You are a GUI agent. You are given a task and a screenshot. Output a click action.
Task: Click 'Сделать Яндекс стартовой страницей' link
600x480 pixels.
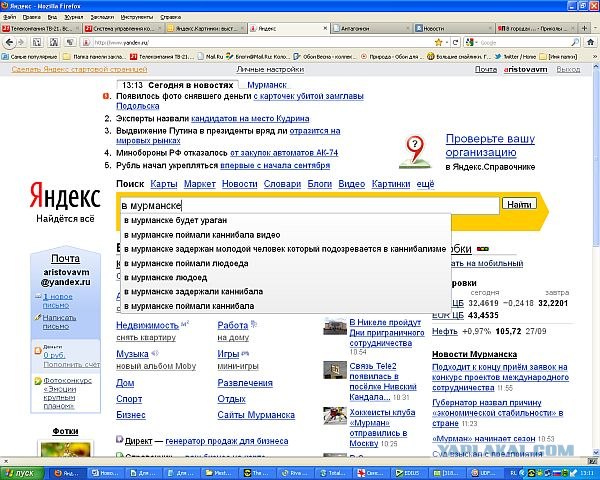(79, 69)
